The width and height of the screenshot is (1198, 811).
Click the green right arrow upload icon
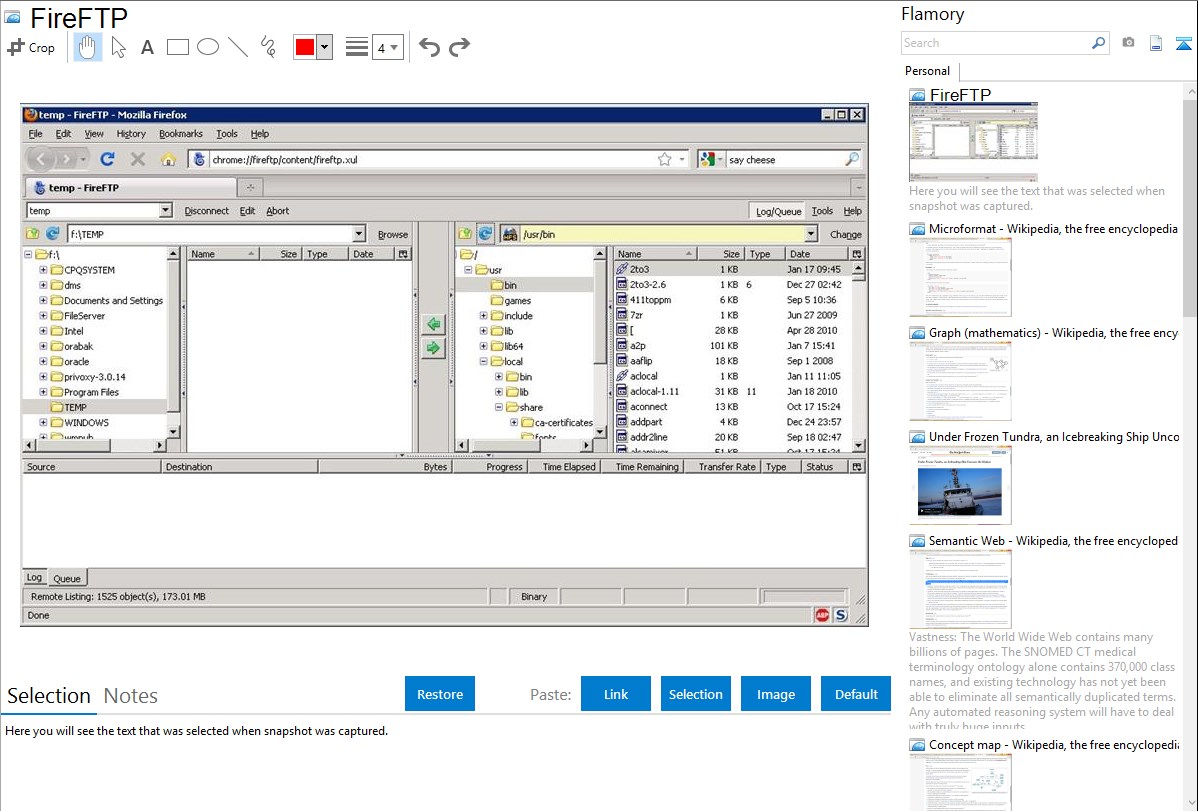(433, 349)
